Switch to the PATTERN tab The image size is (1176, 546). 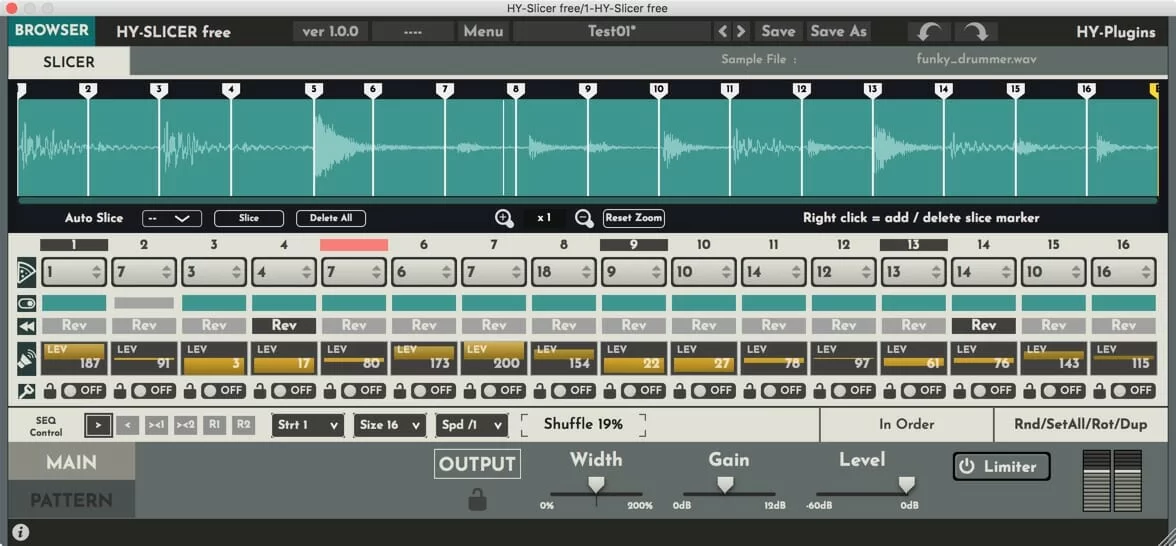point(71,500)
